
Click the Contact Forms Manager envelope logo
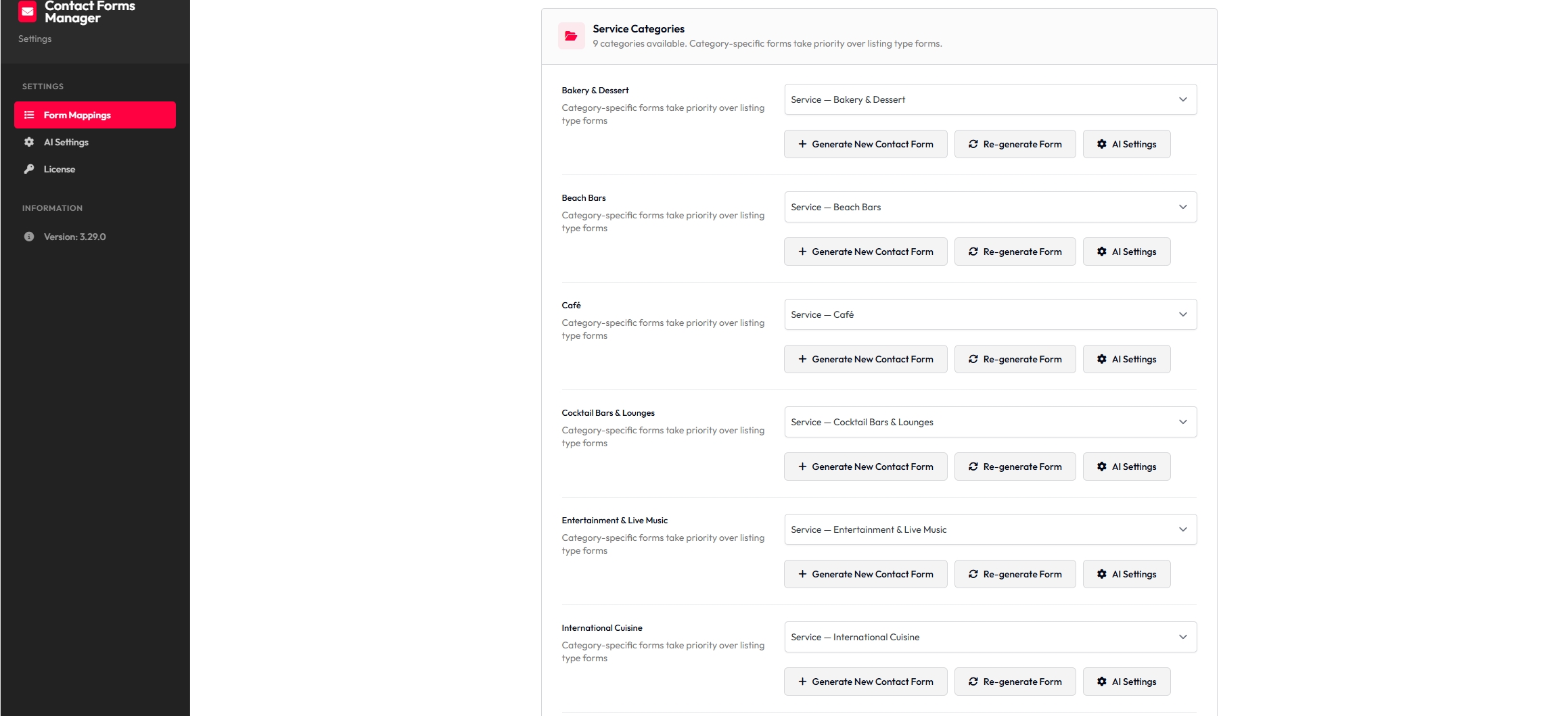[27, 11]
